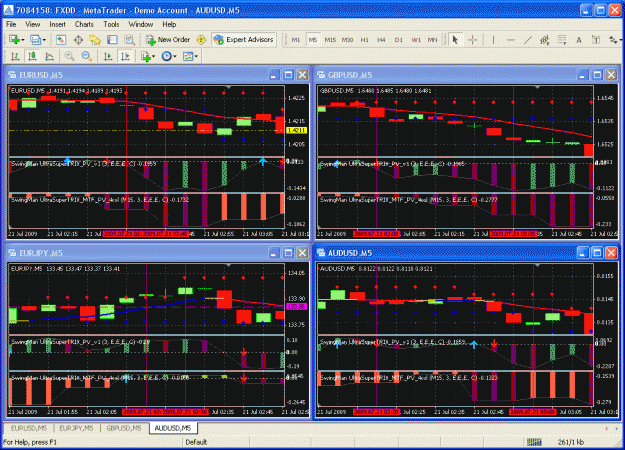
Task: Select D1 daily timeframe
Action: 399,40
